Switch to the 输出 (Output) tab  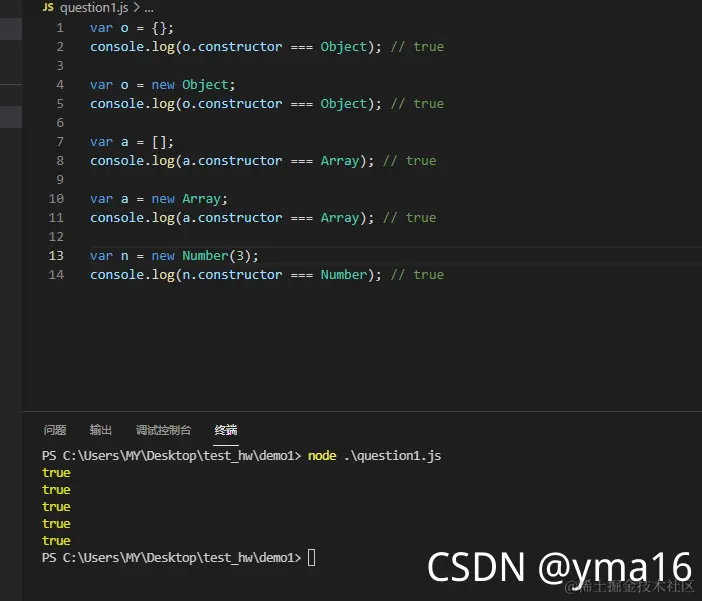click(101, 430)
